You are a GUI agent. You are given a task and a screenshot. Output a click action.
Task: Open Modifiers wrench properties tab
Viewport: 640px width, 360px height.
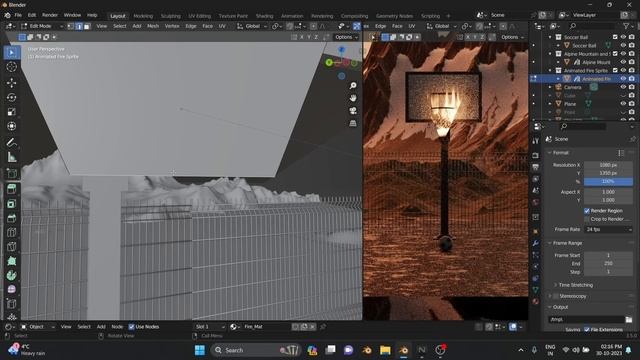tap(536, 243)
